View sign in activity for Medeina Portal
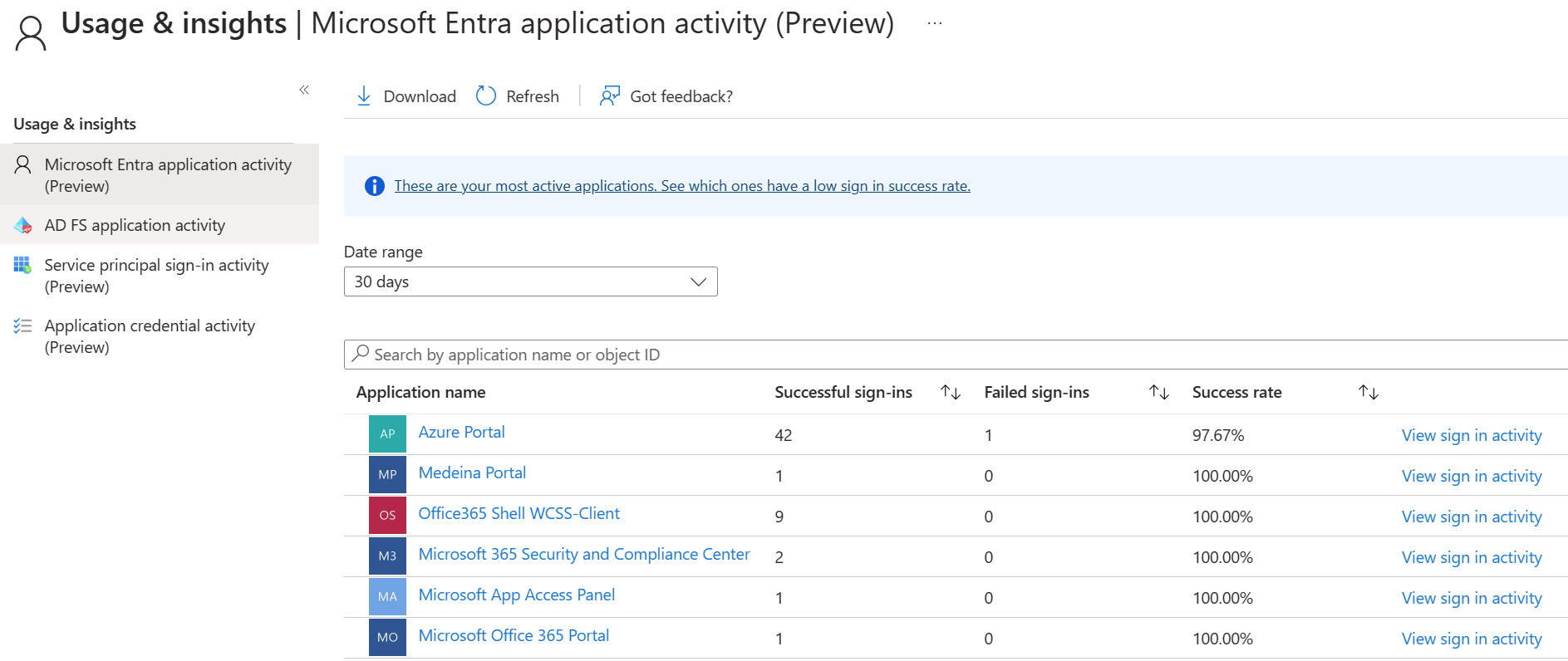 [x=1472, y=476]
